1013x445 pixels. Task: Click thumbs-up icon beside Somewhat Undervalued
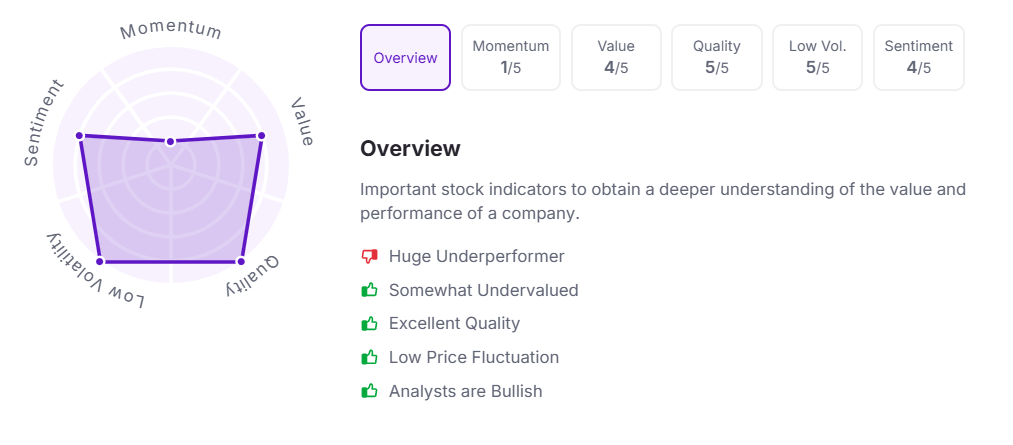click(x=370, y=290)
